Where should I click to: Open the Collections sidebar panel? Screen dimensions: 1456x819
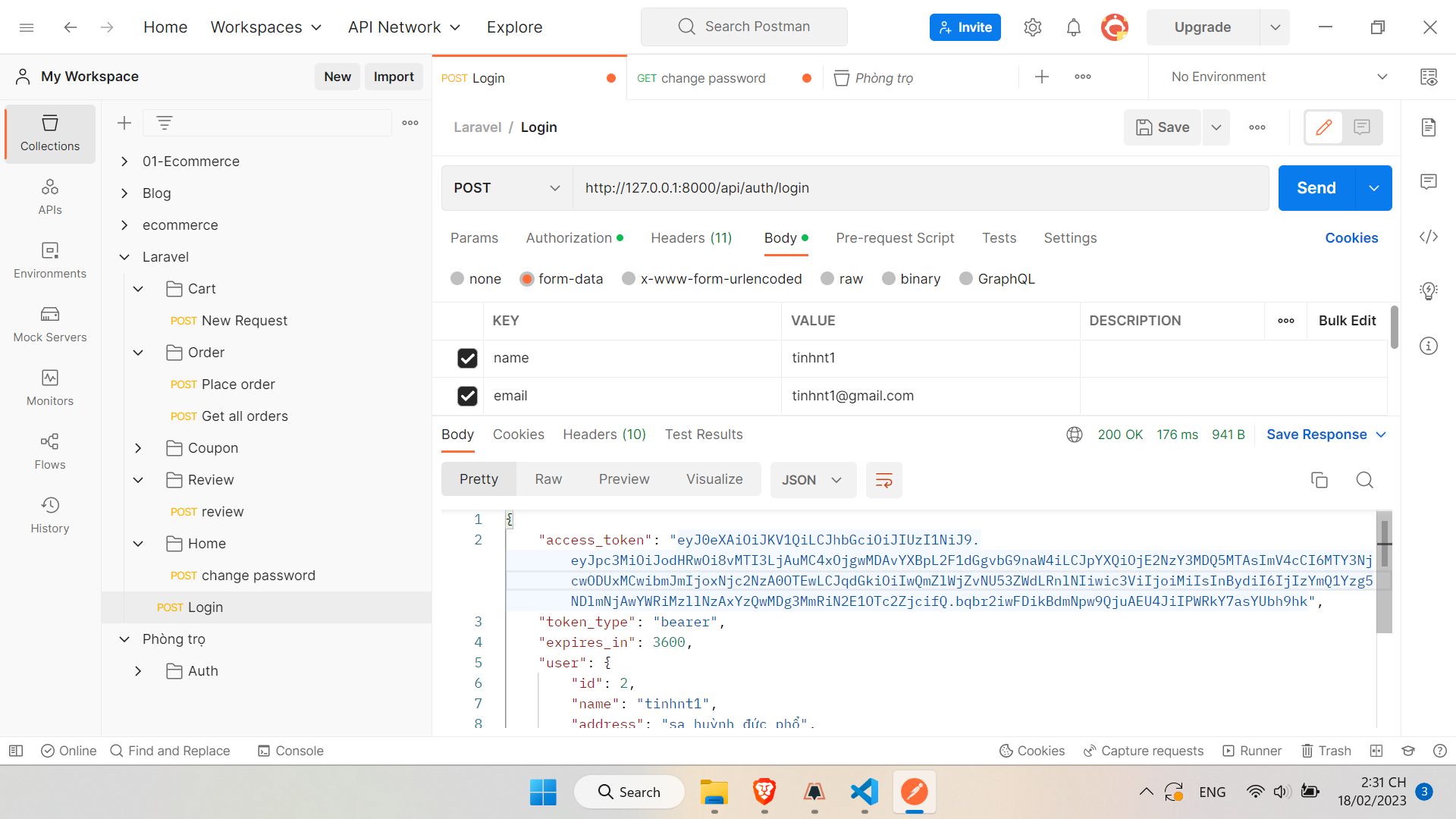tap(49, 133)
